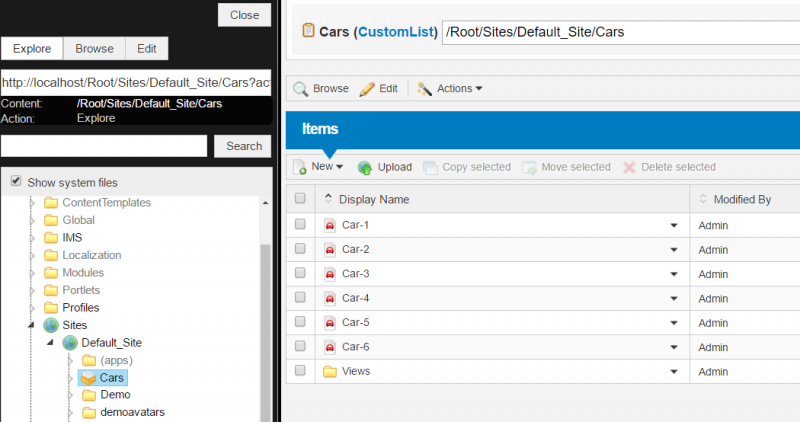Click the localhost URL address field
Image resolution: width=800 pixels, height=422 pixels.
tap(136, 83)
